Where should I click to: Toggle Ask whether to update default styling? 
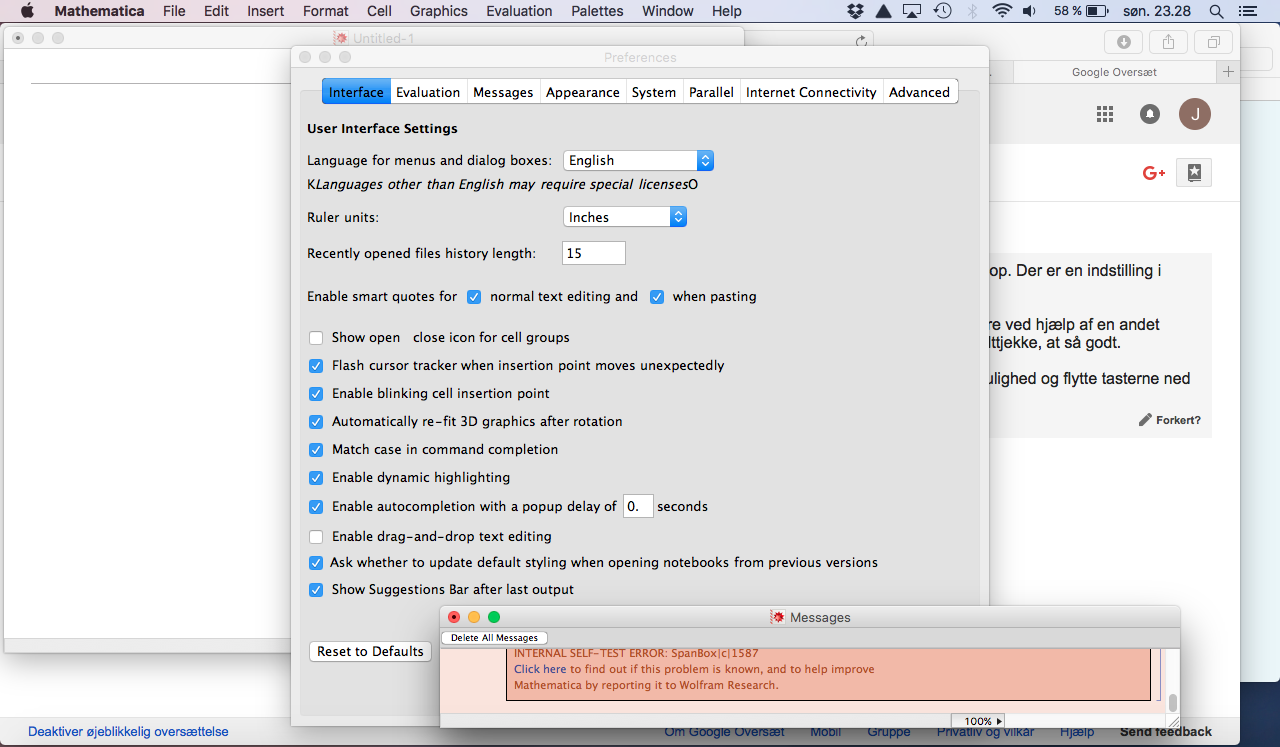pyautogui.click(x=316, y=563)
